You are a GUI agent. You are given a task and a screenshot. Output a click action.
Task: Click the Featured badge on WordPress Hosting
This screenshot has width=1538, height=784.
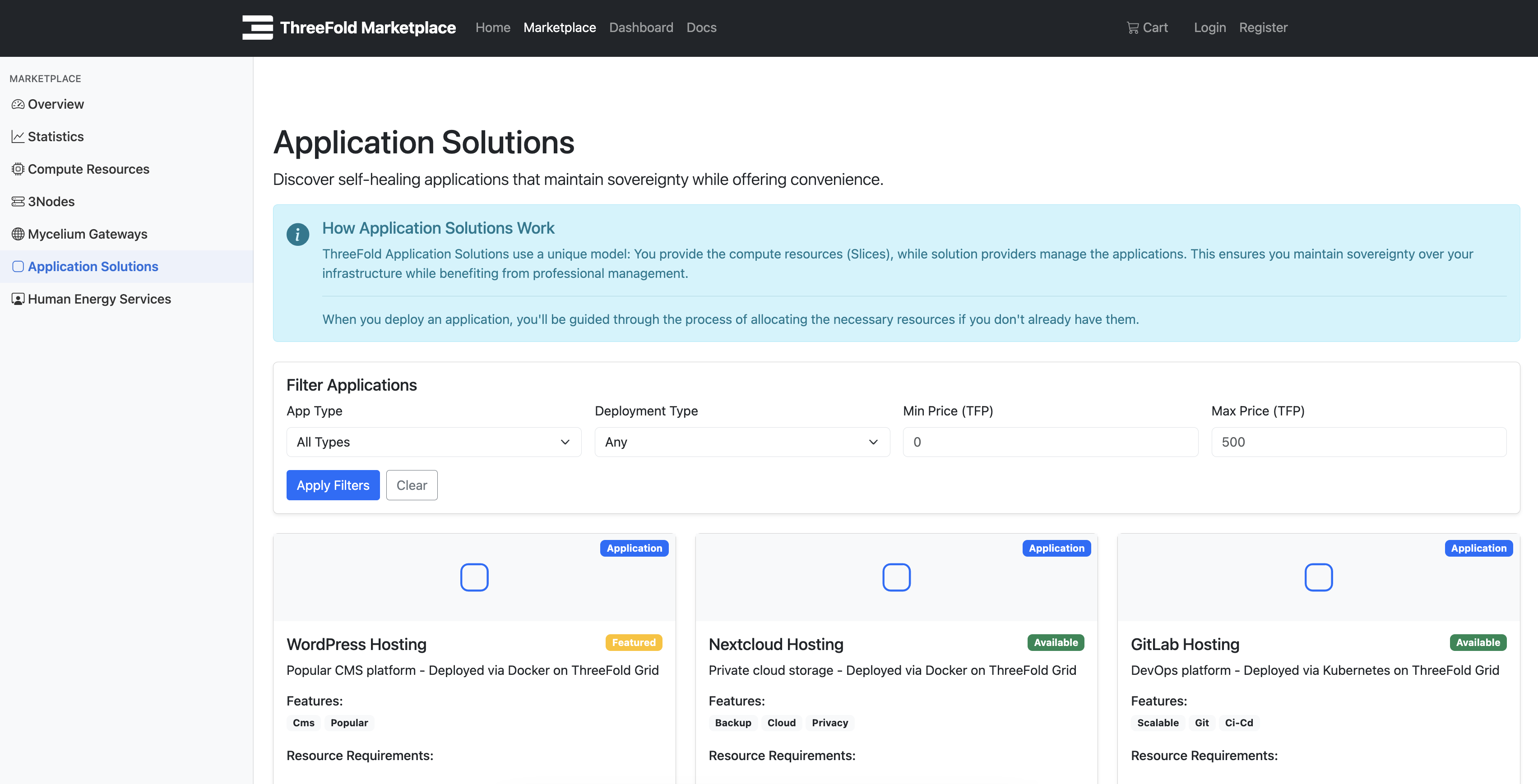click(x=634, y=643)
